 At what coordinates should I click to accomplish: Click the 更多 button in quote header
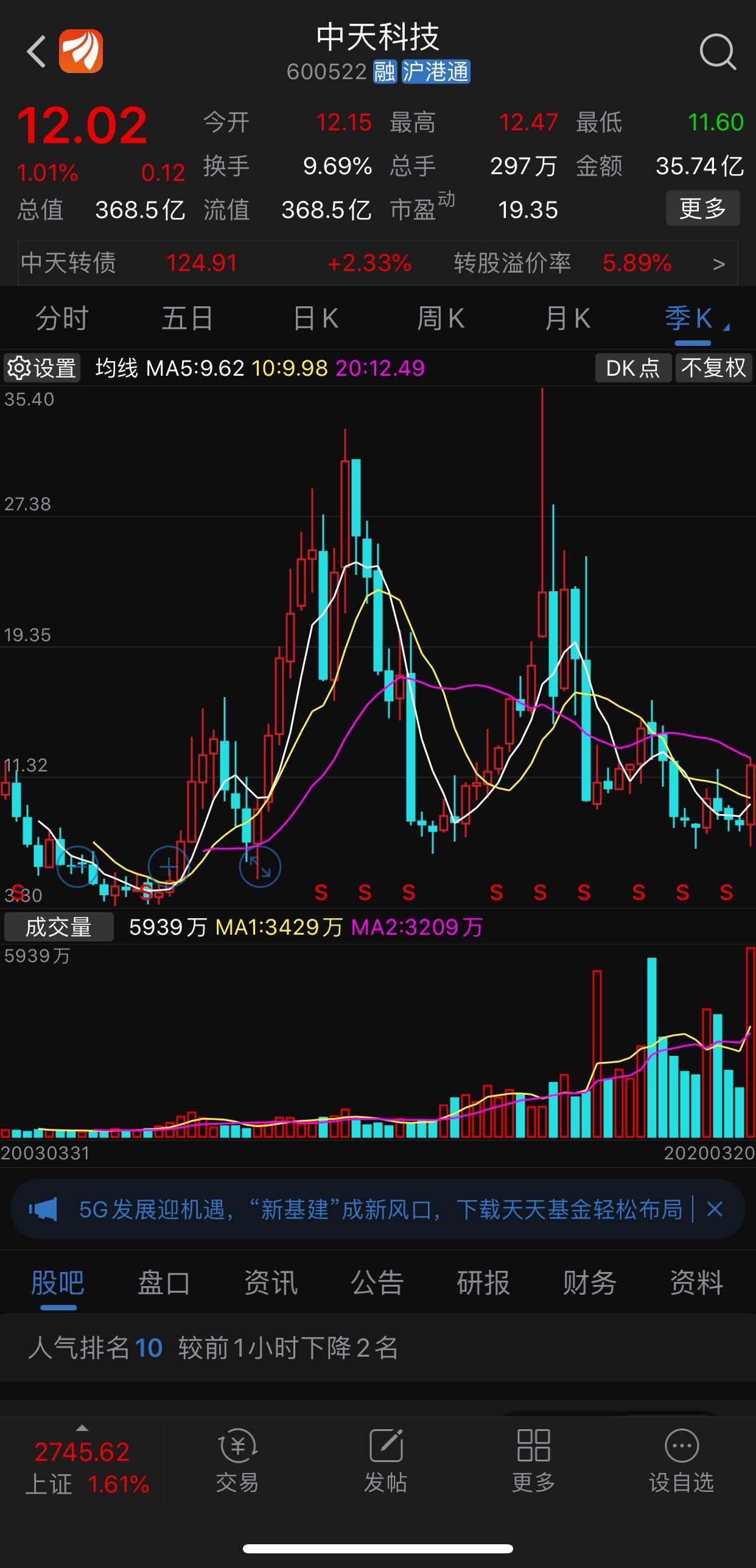point(703,208)
